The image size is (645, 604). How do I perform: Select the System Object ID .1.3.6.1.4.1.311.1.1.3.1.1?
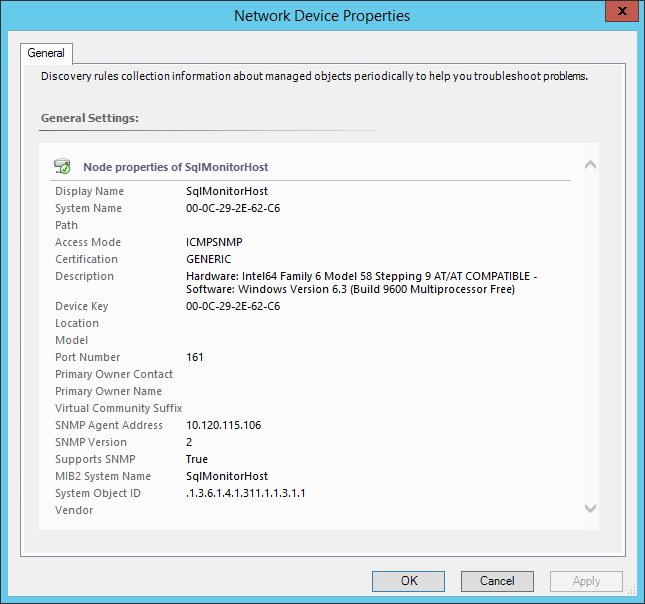(x=246, y=493)
